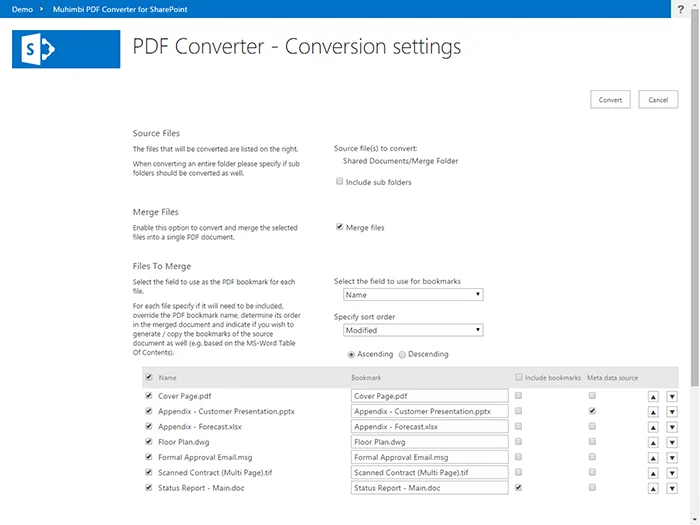Toggle Include bookmarks header checkbox
Image resolution: width=700 pixels, height=525 pixels.
pyautogui.click(x=518, y=377)
